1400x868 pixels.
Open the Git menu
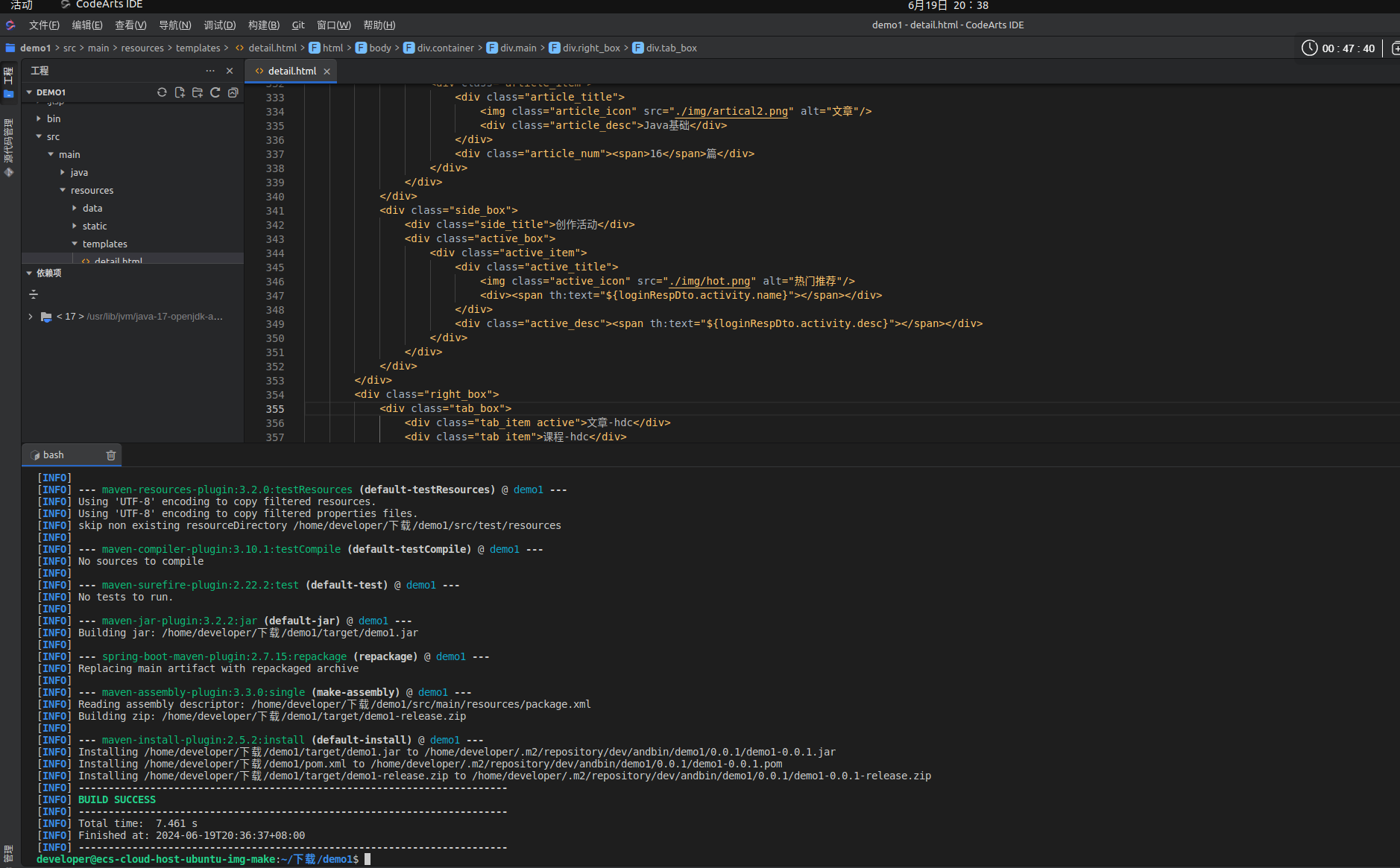pyautogui.click(x=298, y=25)
